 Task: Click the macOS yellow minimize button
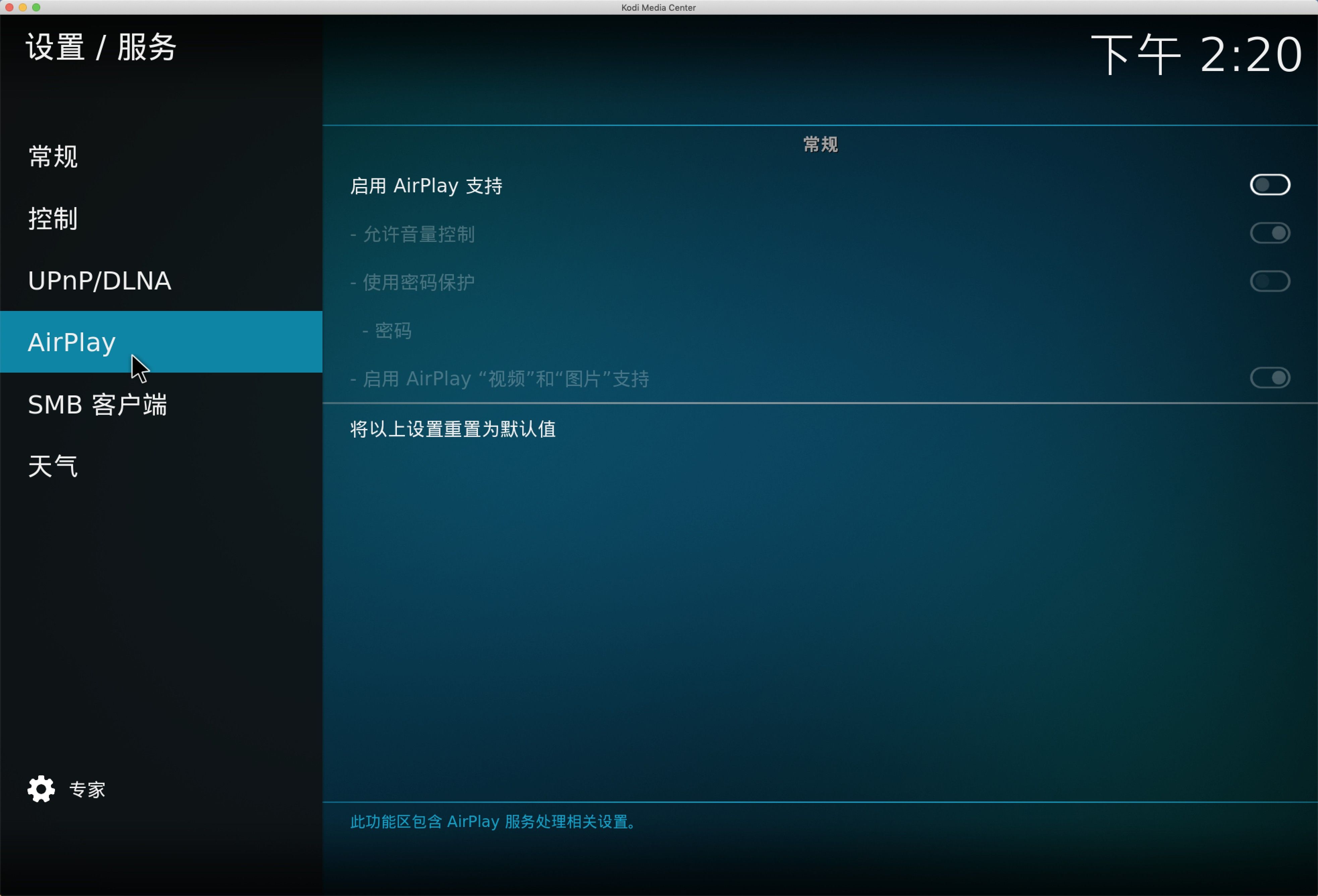point(23,7)
